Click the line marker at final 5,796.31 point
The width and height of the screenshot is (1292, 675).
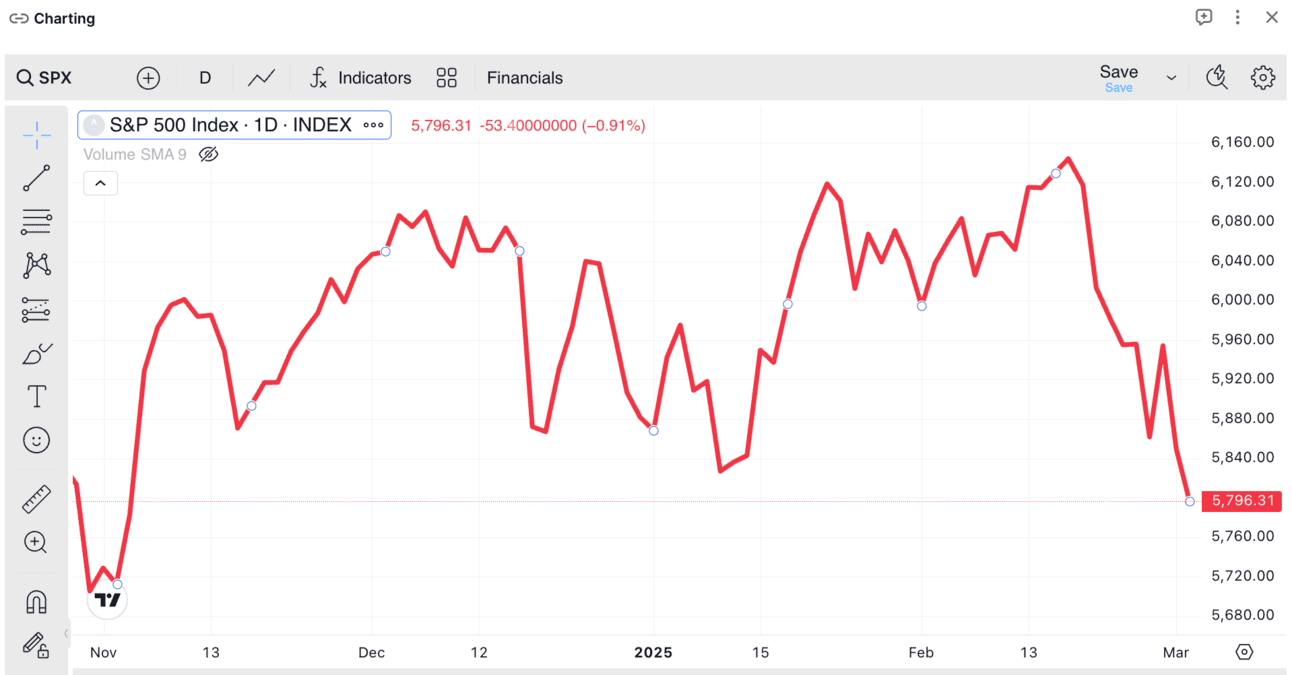click(1190, 501)
